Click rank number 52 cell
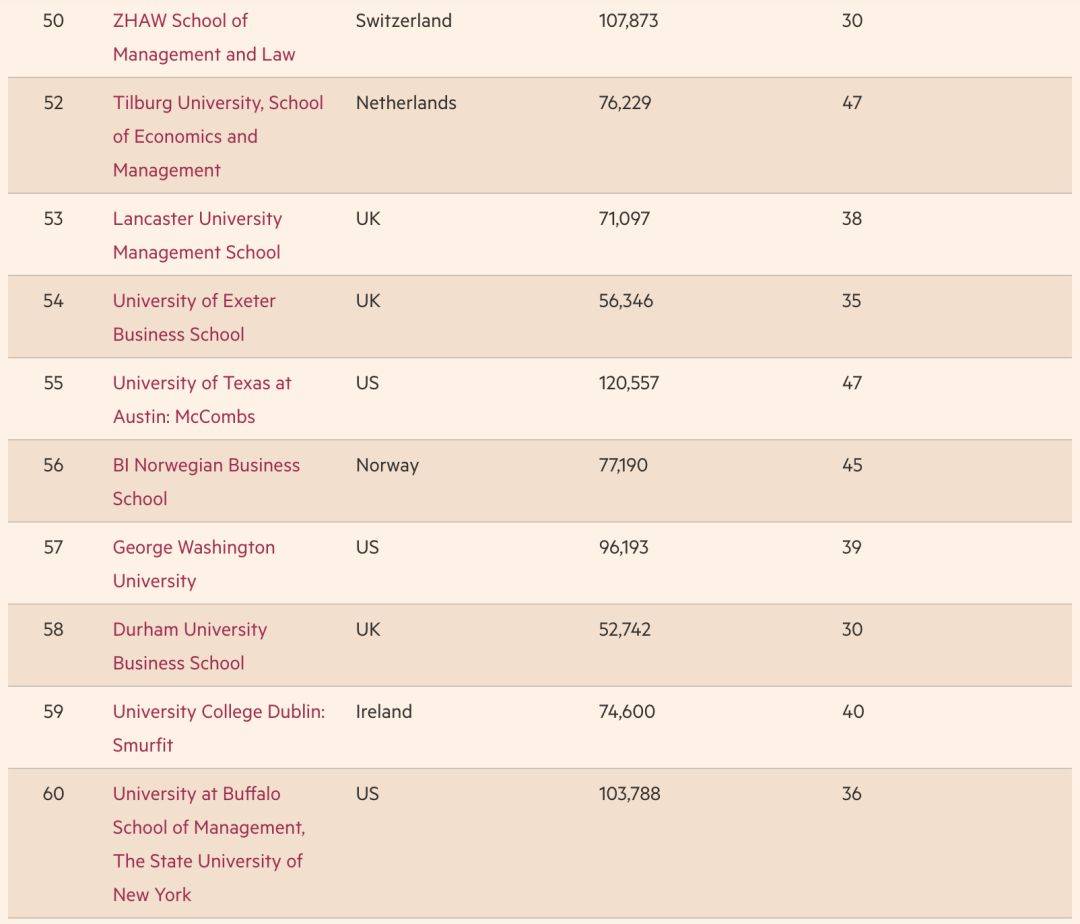Image resolution: width=1080 pixels, height=924 pixels. click(53, 103)
